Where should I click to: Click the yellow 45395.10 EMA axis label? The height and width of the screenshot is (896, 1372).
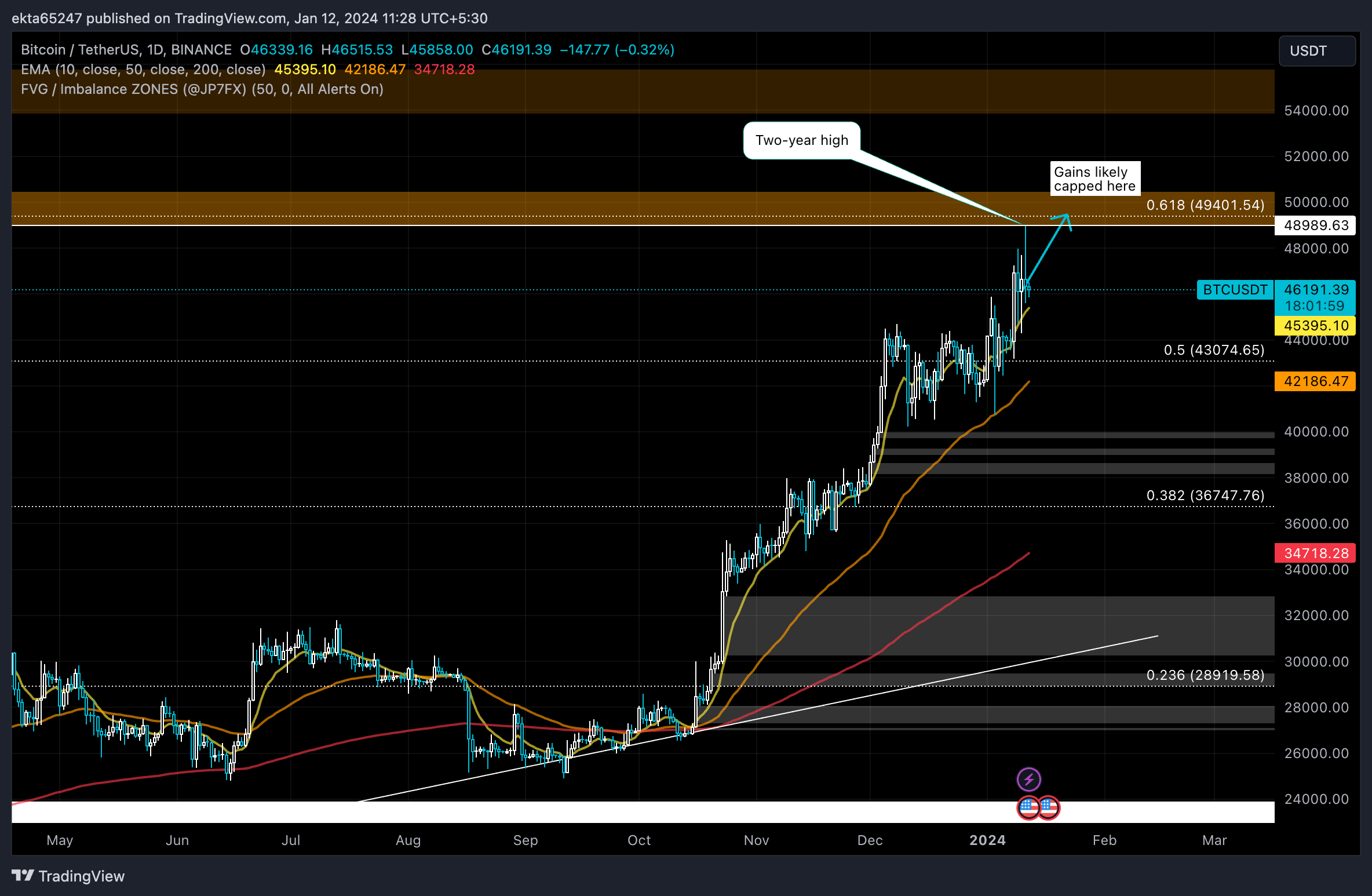(x=1316, y=326)
